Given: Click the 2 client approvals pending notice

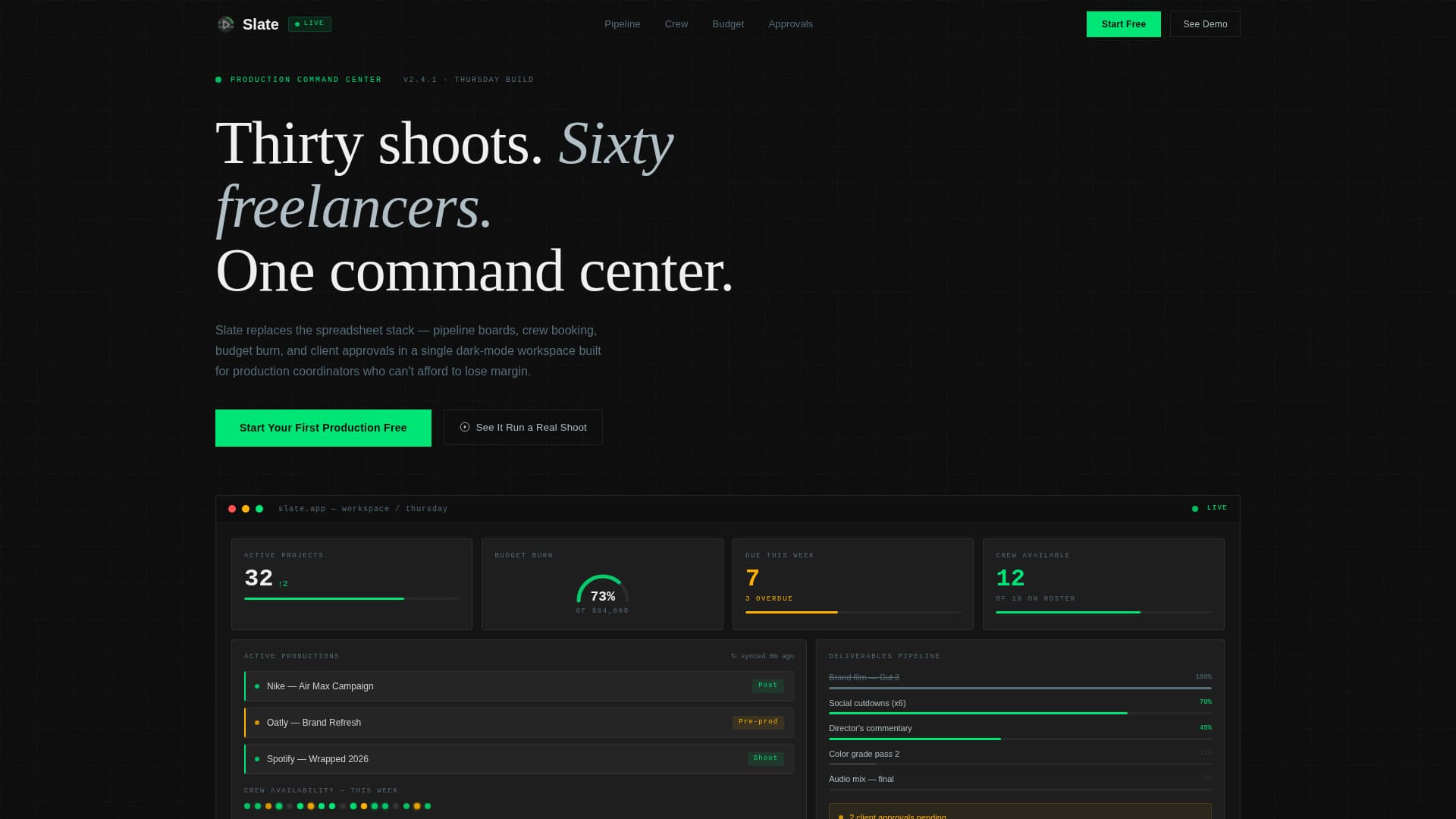Looking at the screenshot, I should tap(1020, 812).
